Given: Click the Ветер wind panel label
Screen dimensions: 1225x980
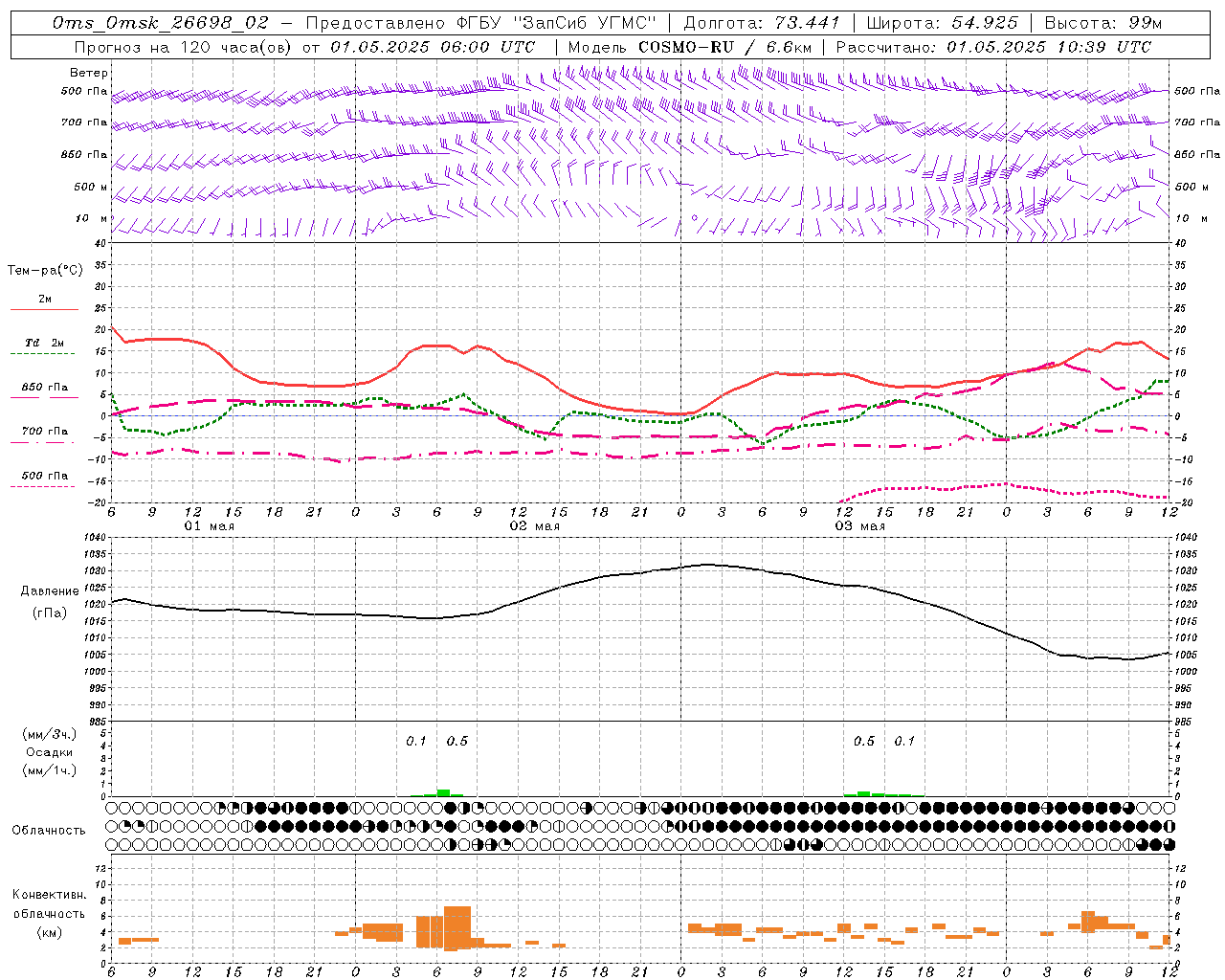Looking at the screenshot, I should pyautogui.click(x=89, y=73).
